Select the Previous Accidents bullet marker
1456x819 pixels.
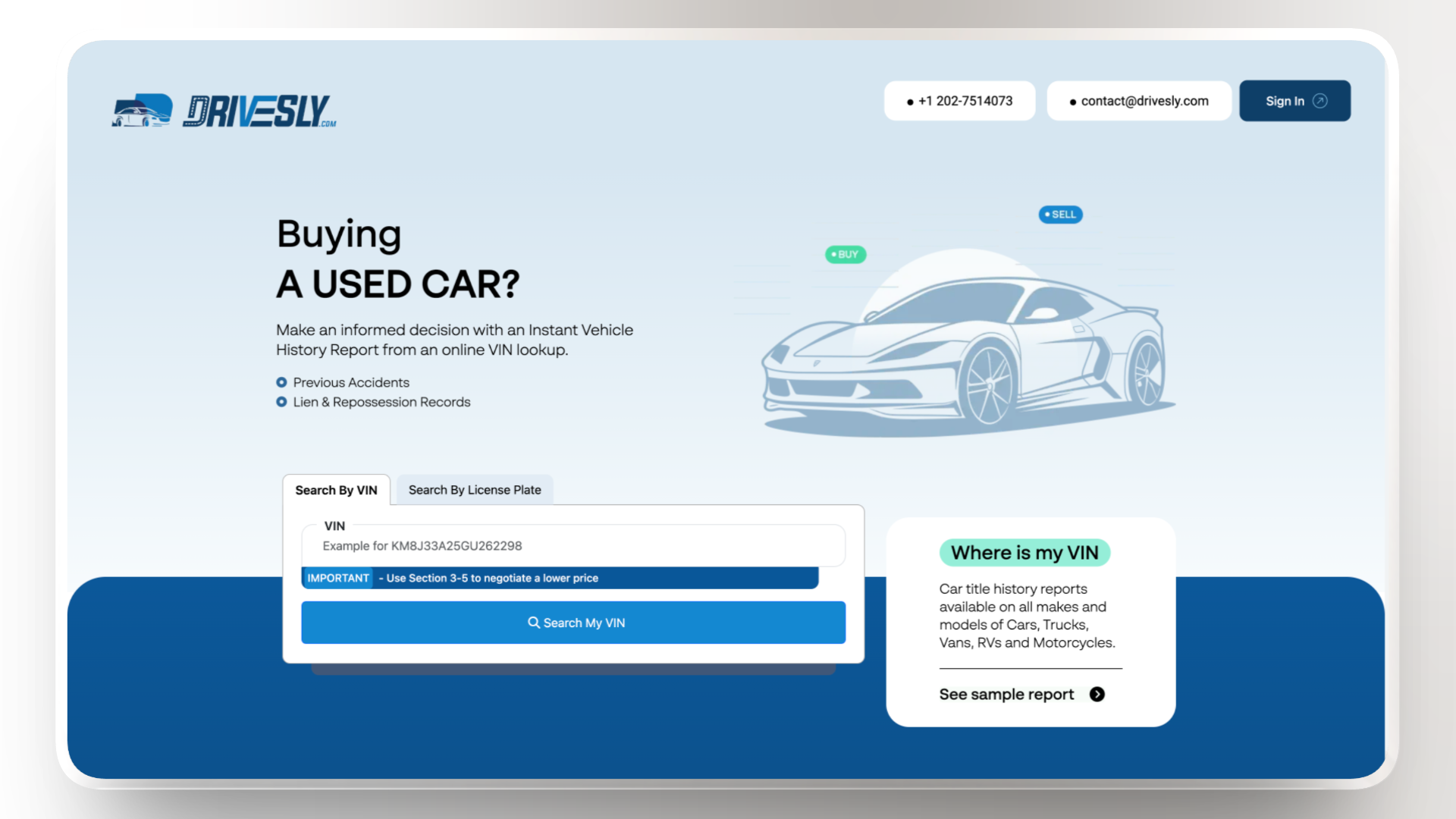point(281,382)
